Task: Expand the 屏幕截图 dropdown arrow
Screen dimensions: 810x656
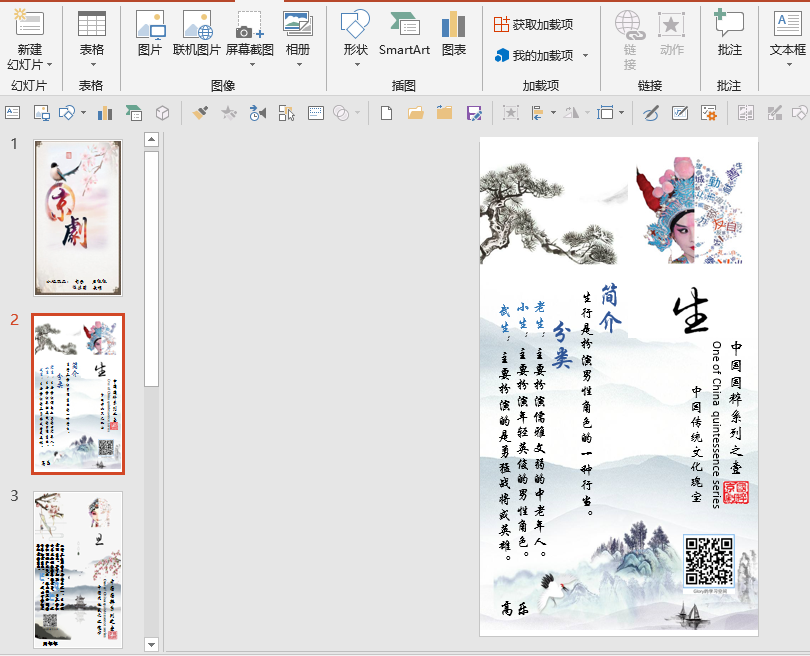Action: [252, 65]
